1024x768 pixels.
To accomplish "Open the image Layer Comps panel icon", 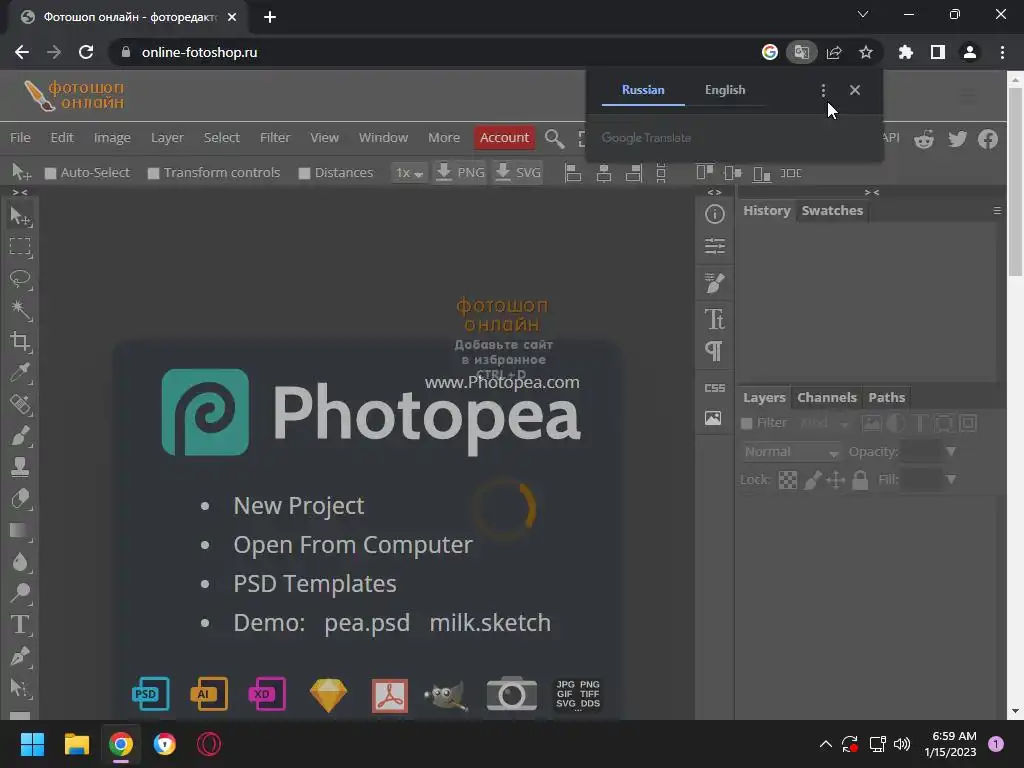I will click(713, 418).
